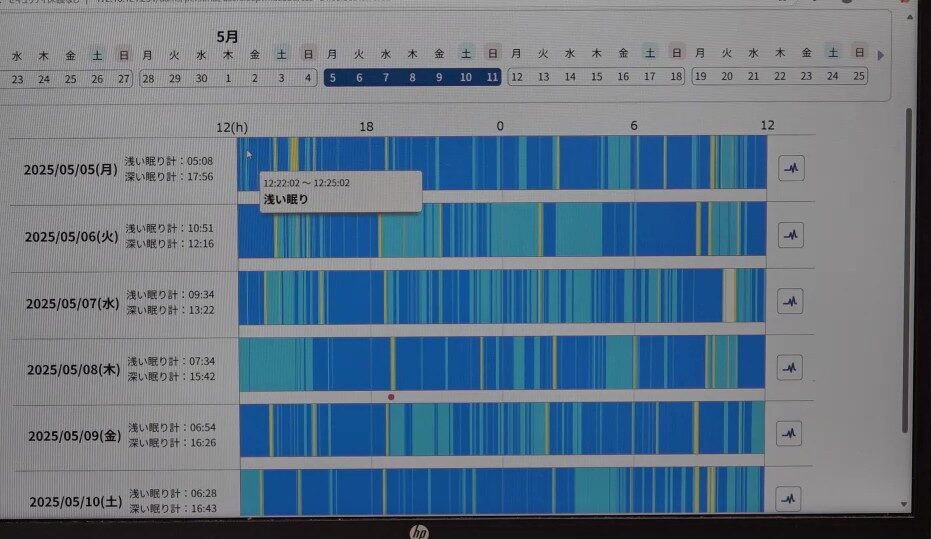This screenshot has width=931, height=539.
Task: Open the waveform graph for 2025/05/08(木)
Action: [790, 368]
